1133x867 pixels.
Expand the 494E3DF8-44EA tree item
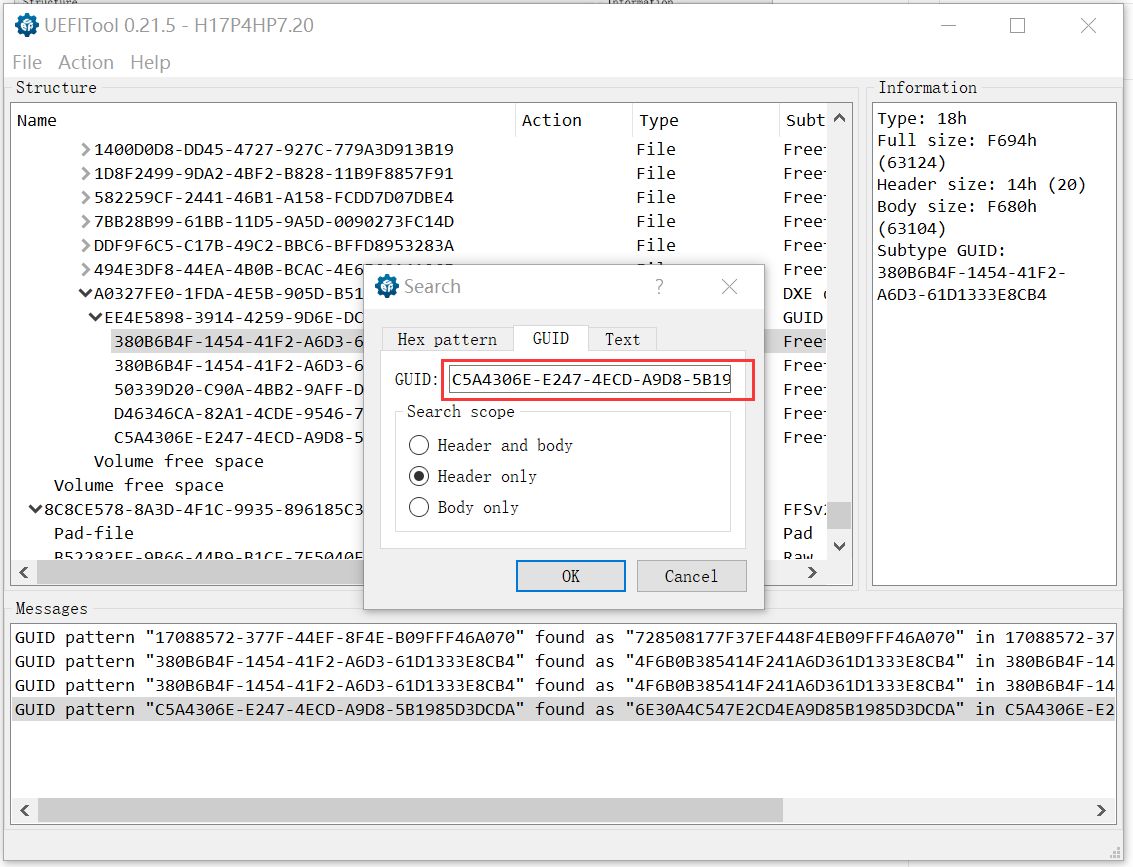pos(85,269)
